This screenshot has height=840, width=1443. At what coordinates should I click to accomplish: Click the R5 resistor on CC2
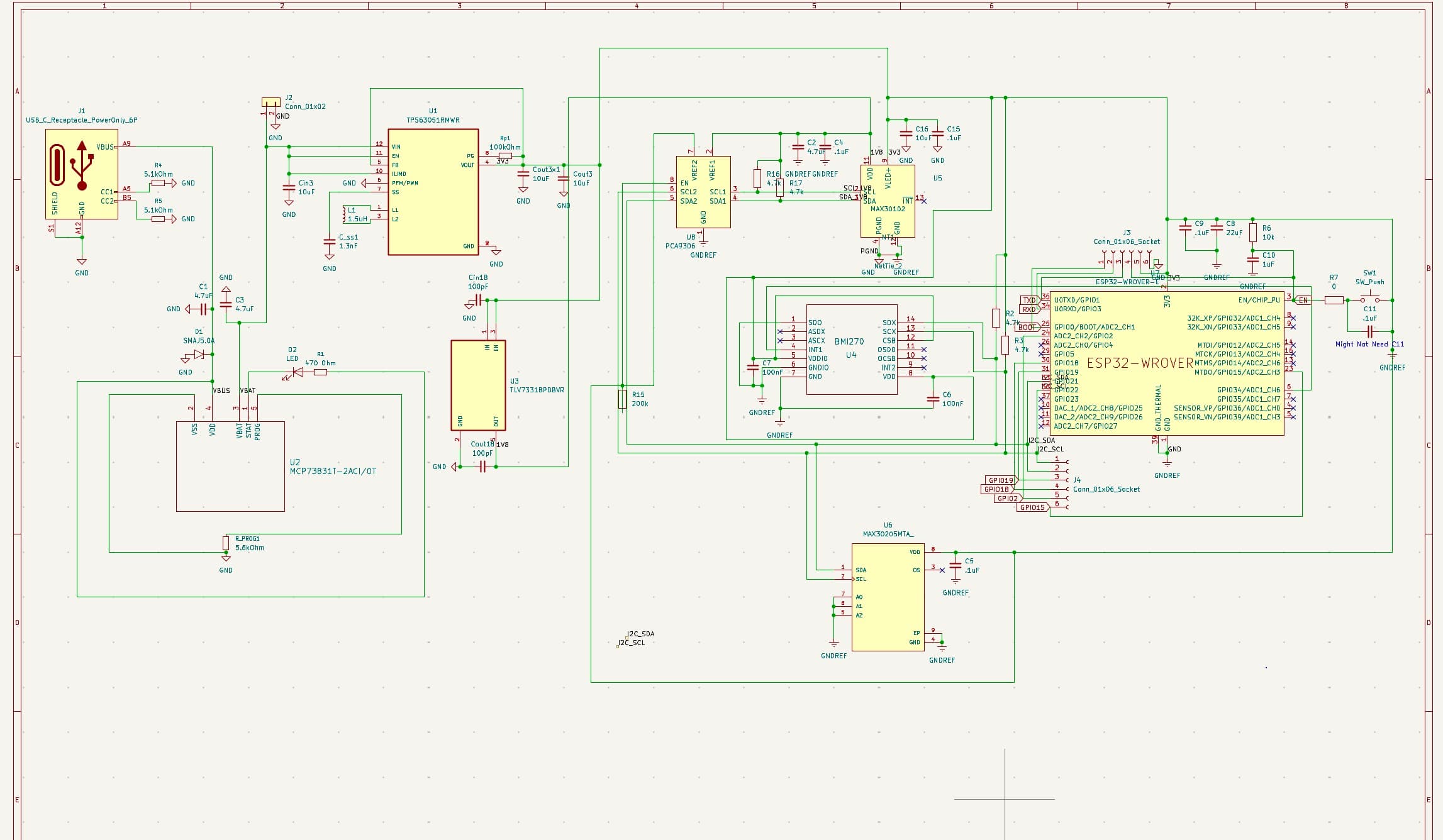point(158,219)
